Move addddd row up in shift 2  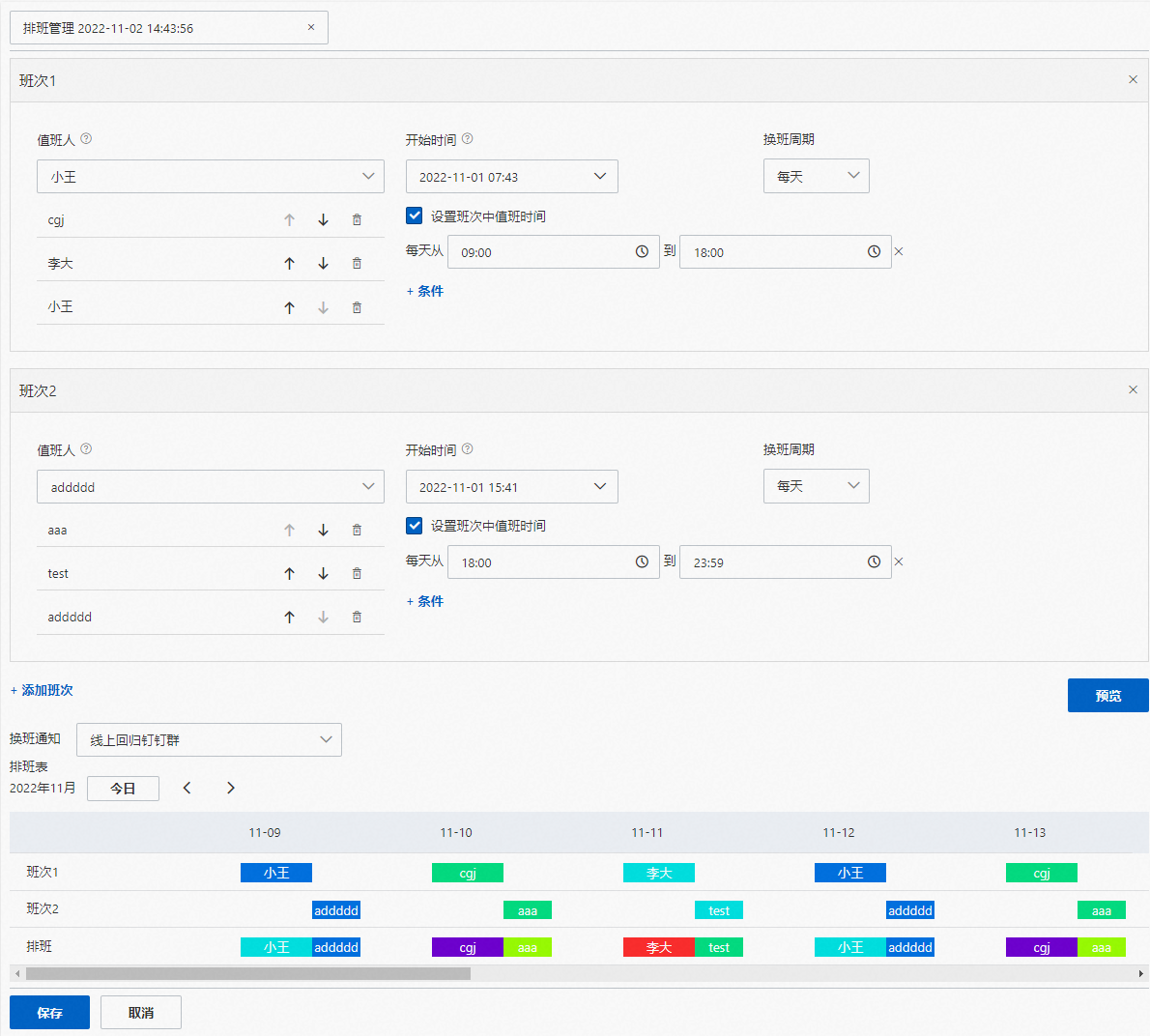tap(289, 617)
